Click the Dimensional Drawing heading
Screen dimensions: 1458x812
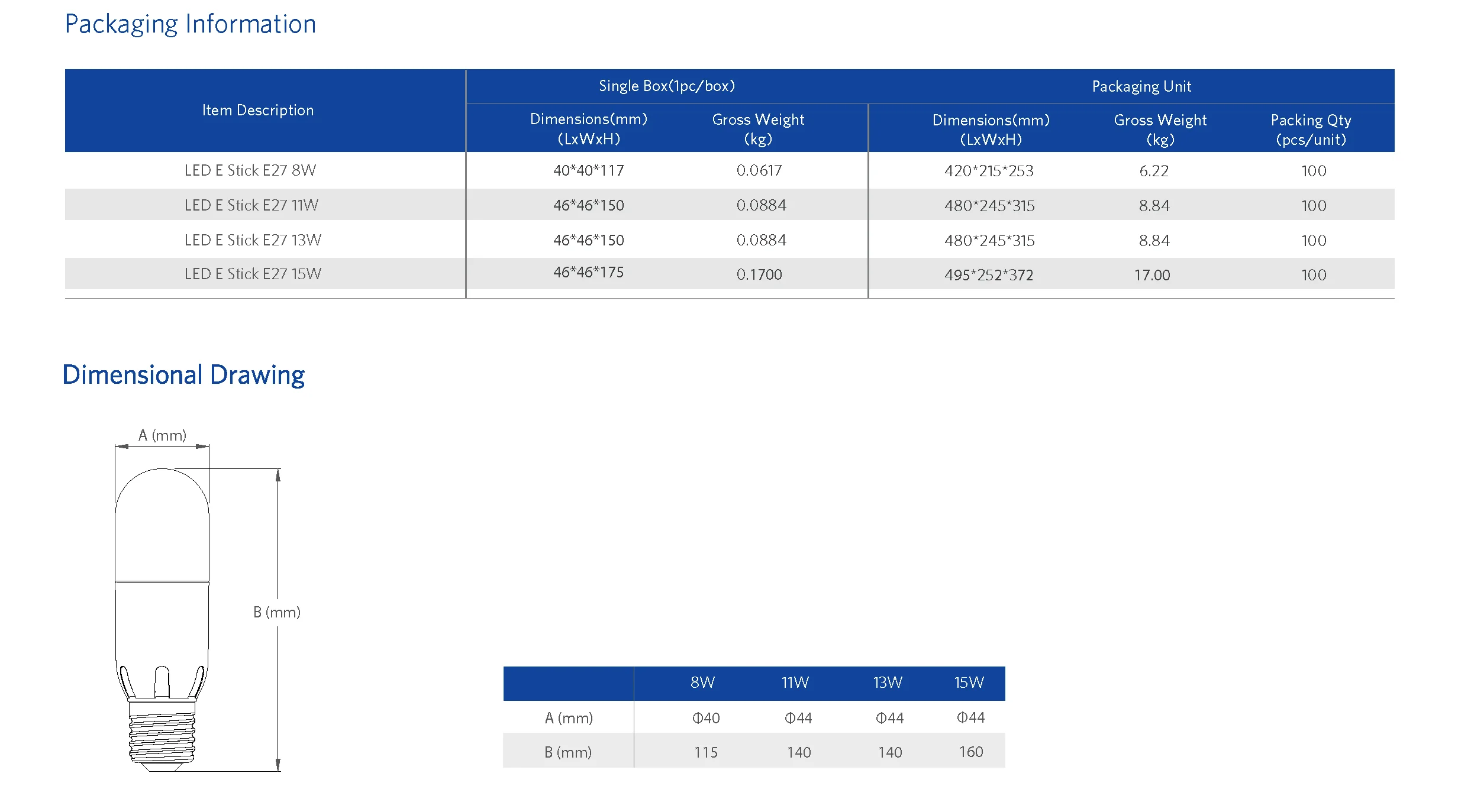pos(183,375)
